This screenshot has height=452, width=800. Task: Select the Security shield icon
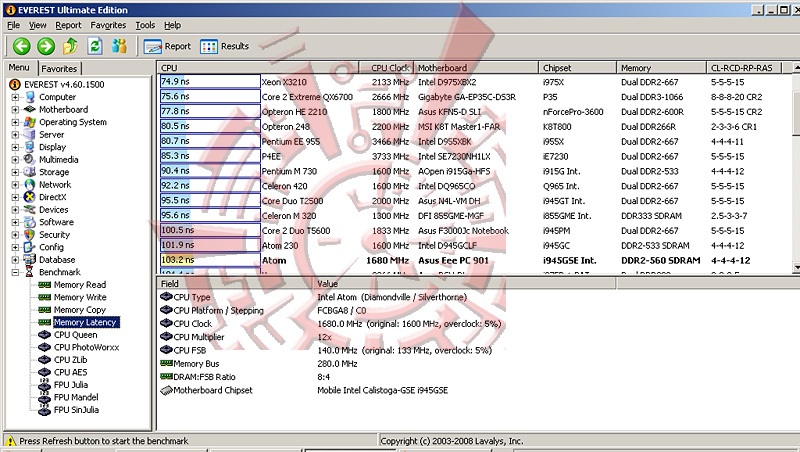[x=30, y=235]
